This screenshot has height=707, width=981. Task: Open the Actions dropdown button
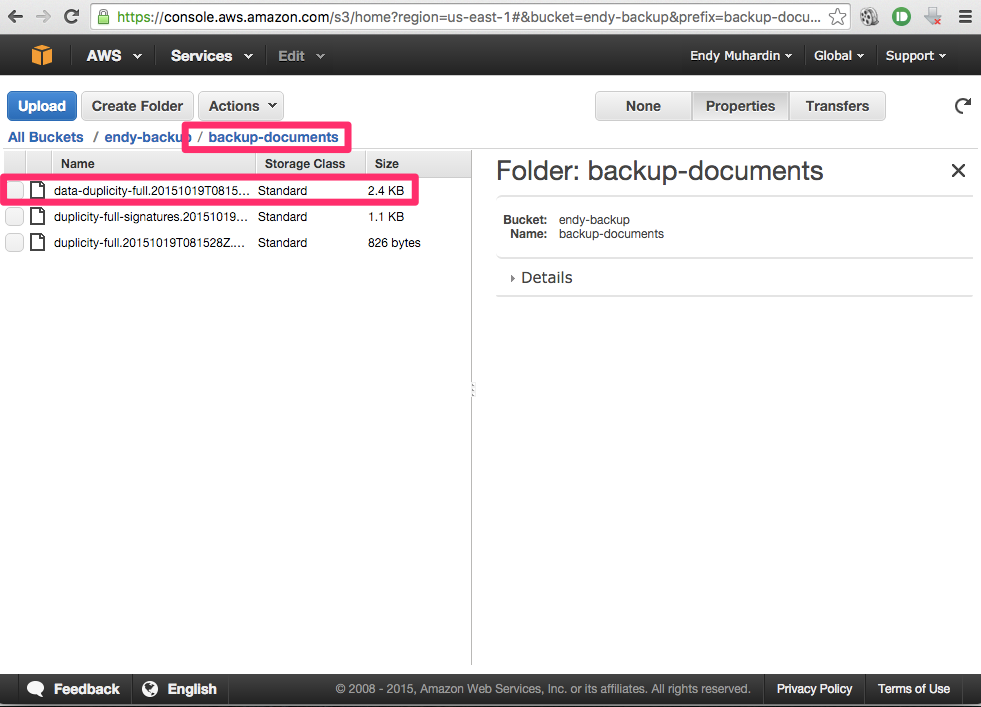click(241, 106)
